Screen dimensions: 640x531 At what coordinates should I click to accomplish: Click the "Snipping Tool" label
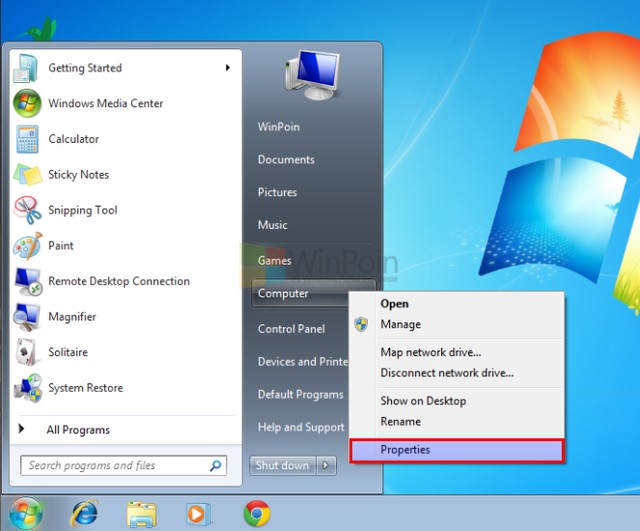(82, 210)
